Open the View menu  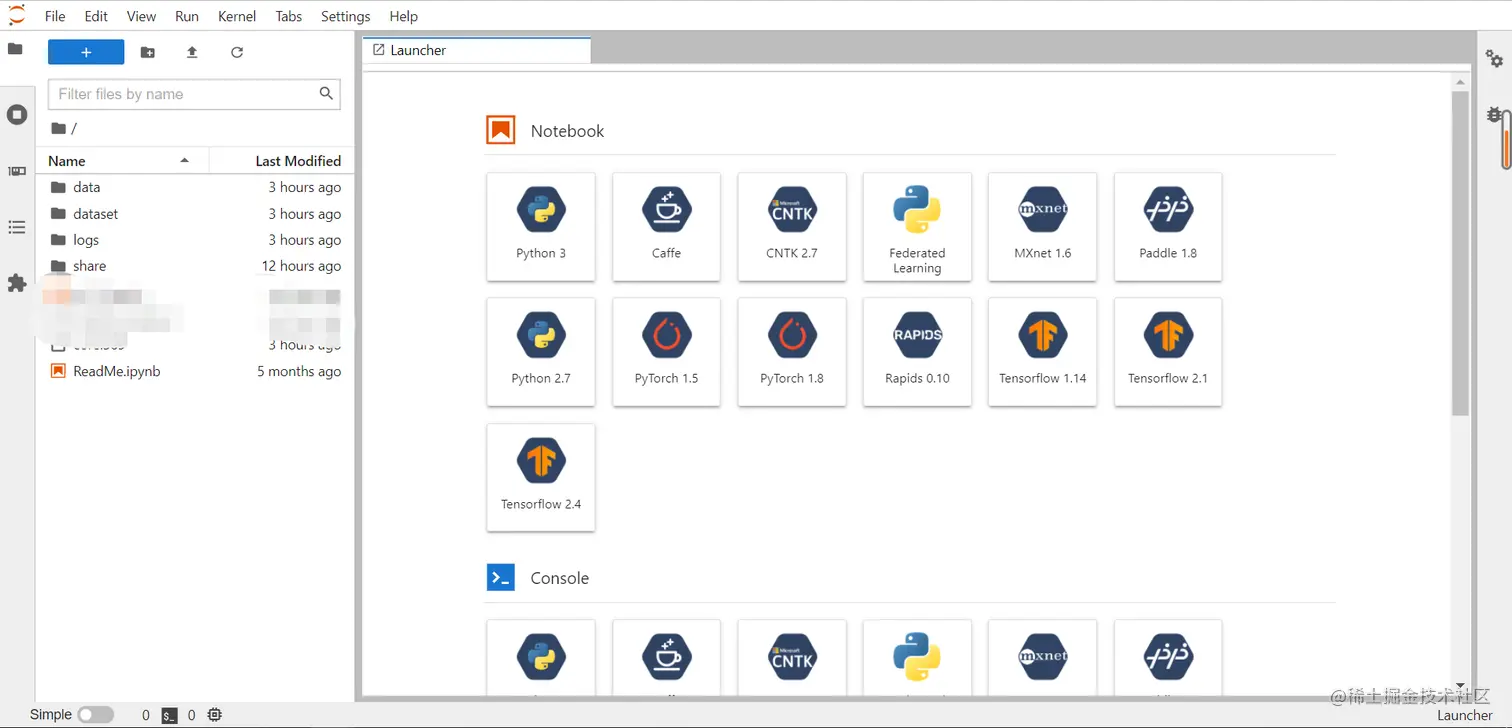point(141,16)
